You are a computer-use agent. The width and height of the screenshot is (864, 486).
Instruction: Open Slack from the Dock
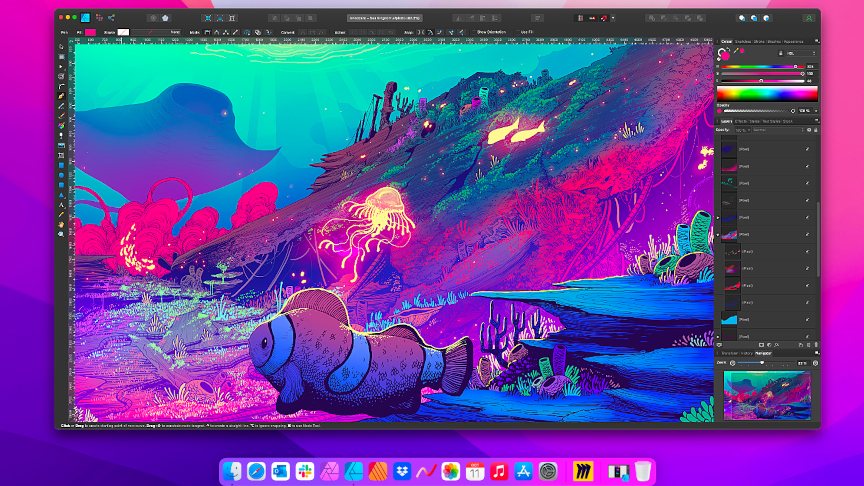click(x=305, y=472)
